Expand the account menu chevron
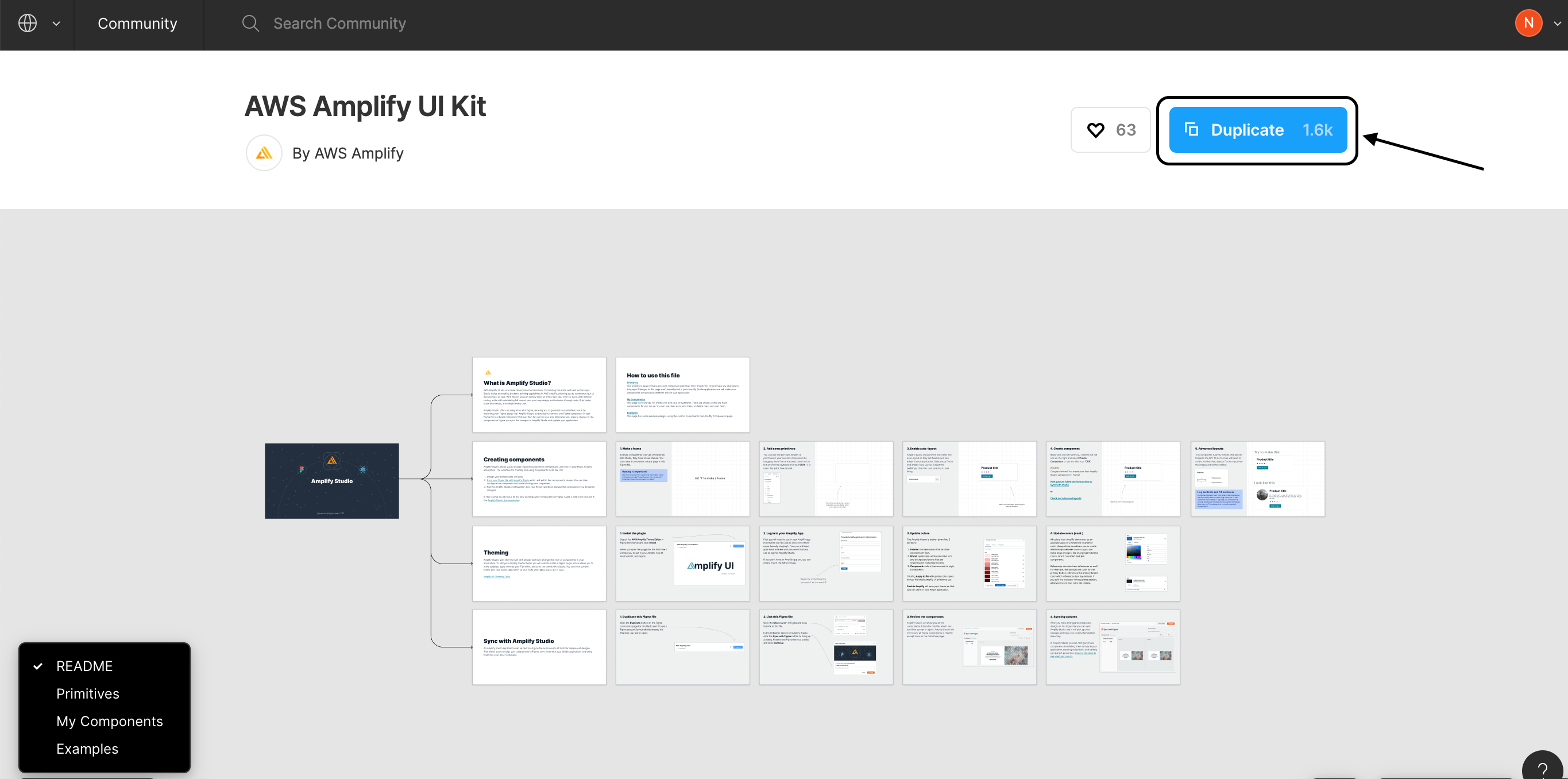 click(1557, 24)
